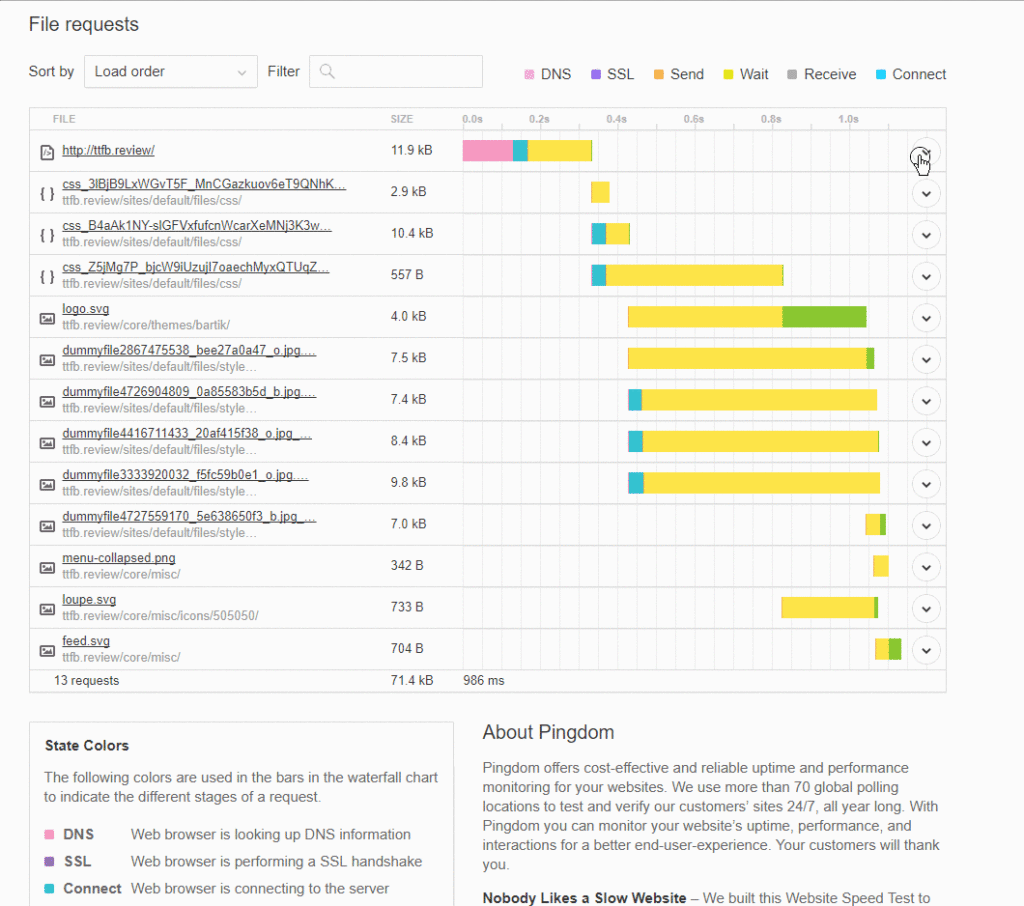Open the dummyfile4727559170 image link
The image size is (1024, 906).
tap(189, 517)
